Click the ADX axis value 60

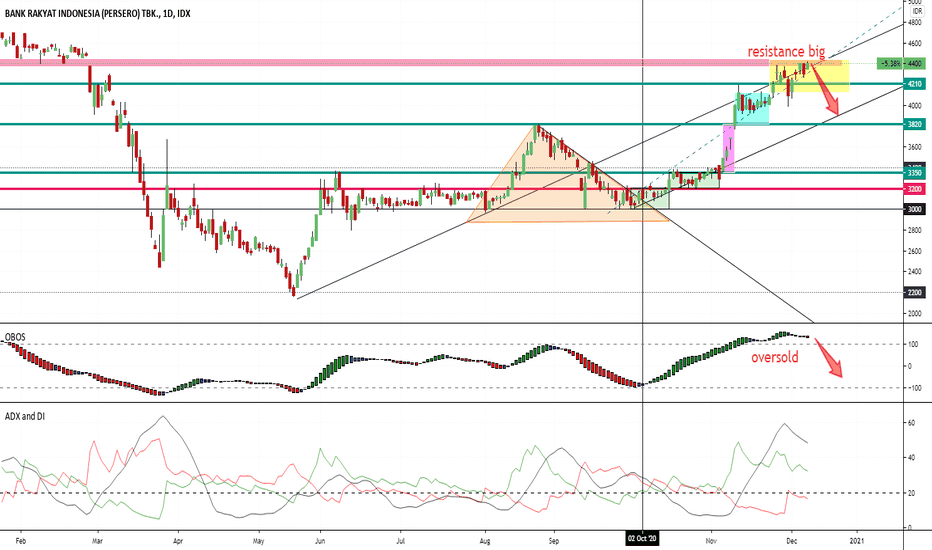point(911,423)
